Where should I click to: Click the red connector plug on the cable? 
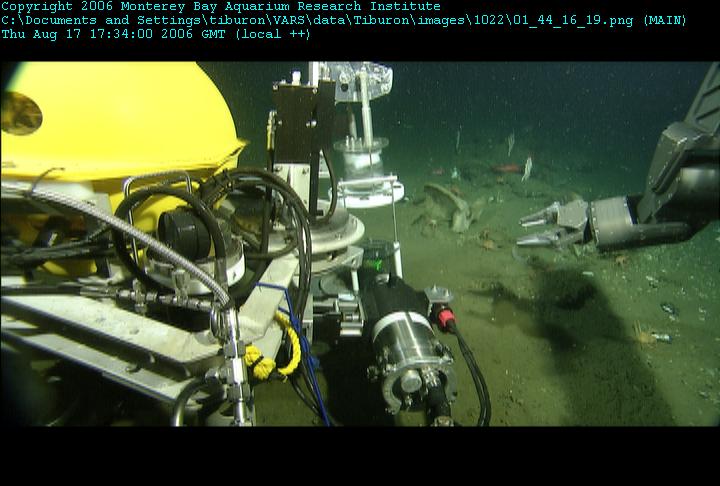coord(445,318)
